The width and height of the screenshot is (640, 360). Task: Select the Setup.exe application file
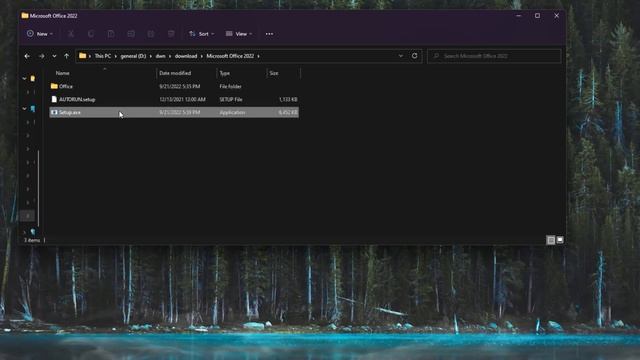point(174,112)
